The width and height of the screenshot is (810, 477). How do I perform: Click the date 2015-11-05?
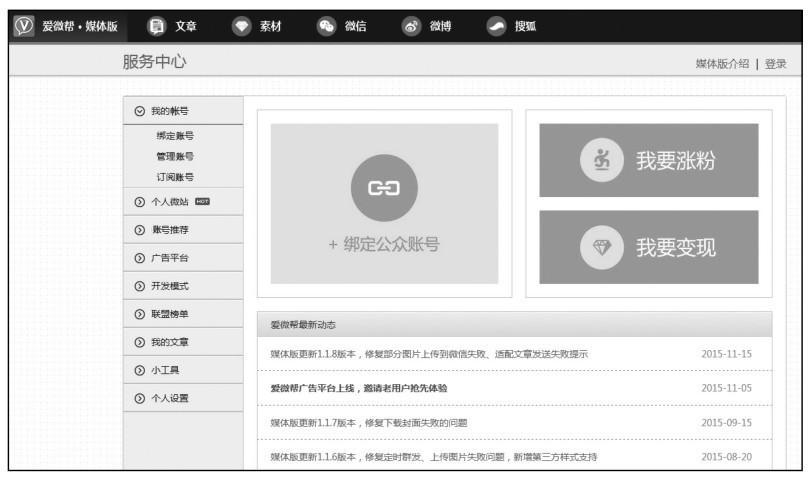[726, 388]
